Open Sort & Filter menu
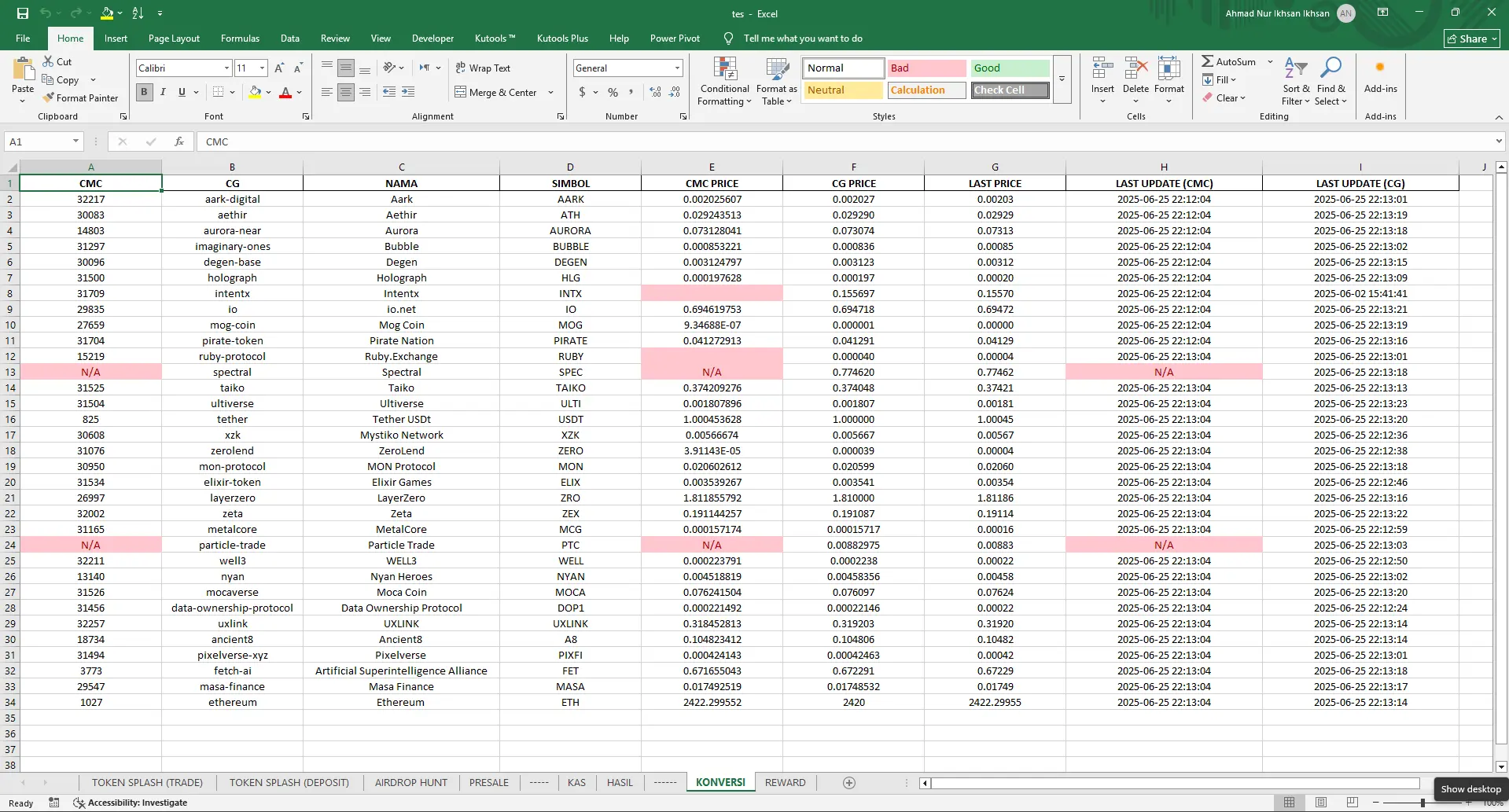Screen dimensions: 1509x812 [x=1295, y=82]
